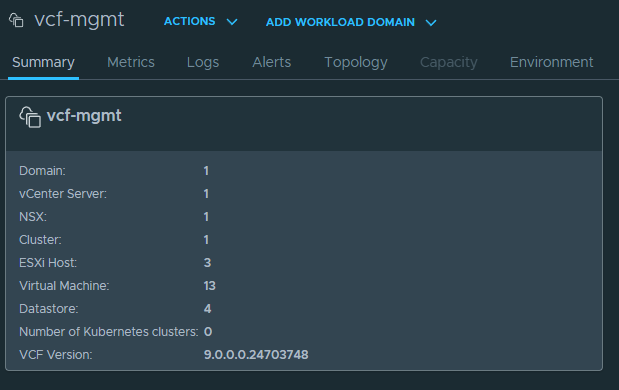The width and height of the screenshot is (619, 390).
Task: Click the cloud icon in summary card
Action: (30, 117)
